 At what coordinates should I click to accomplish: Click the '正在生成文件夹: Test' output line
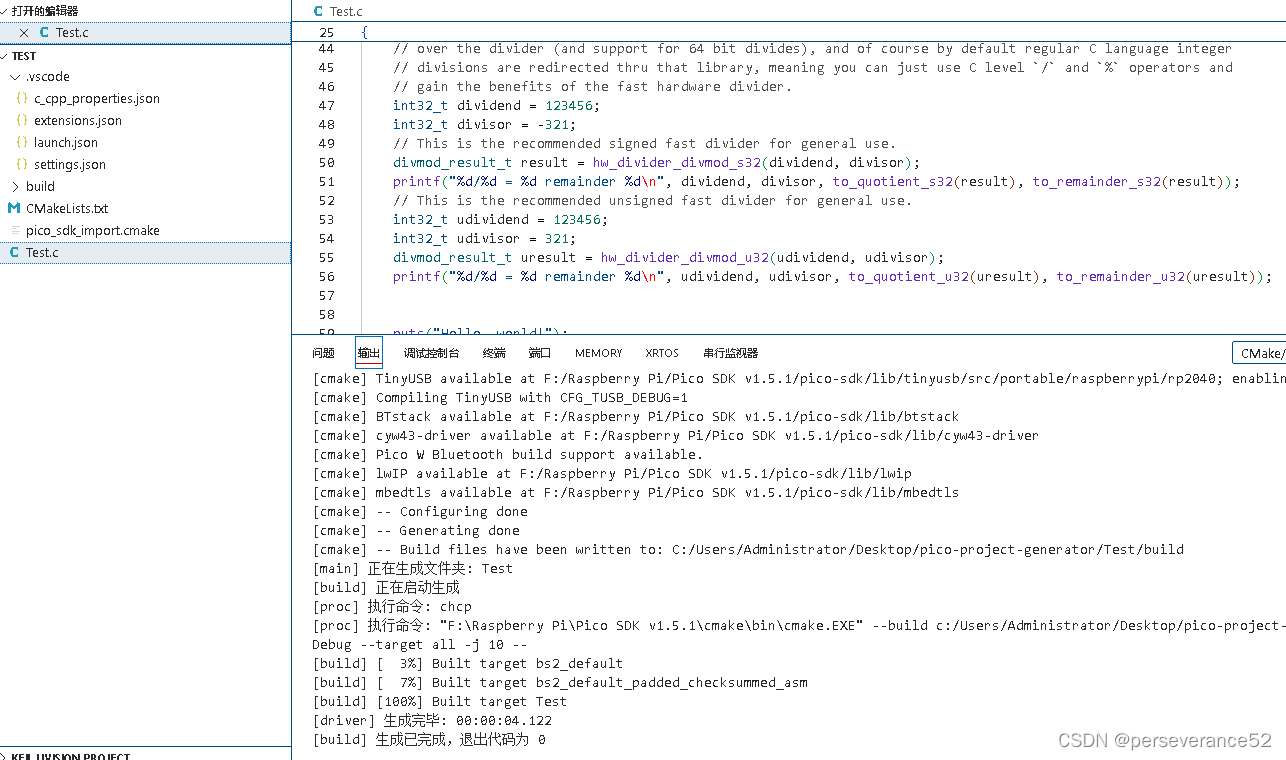413,569
